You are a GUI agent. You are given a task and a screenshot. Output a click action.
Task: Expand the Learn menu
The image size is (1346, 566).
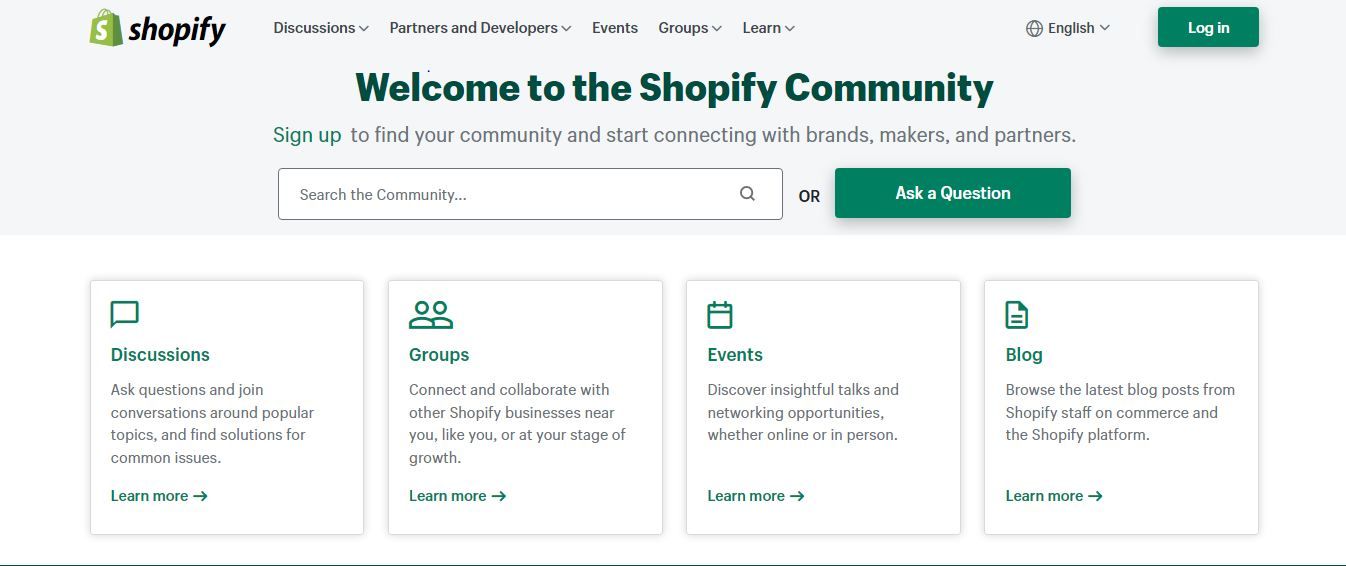[x=768, y=28]
